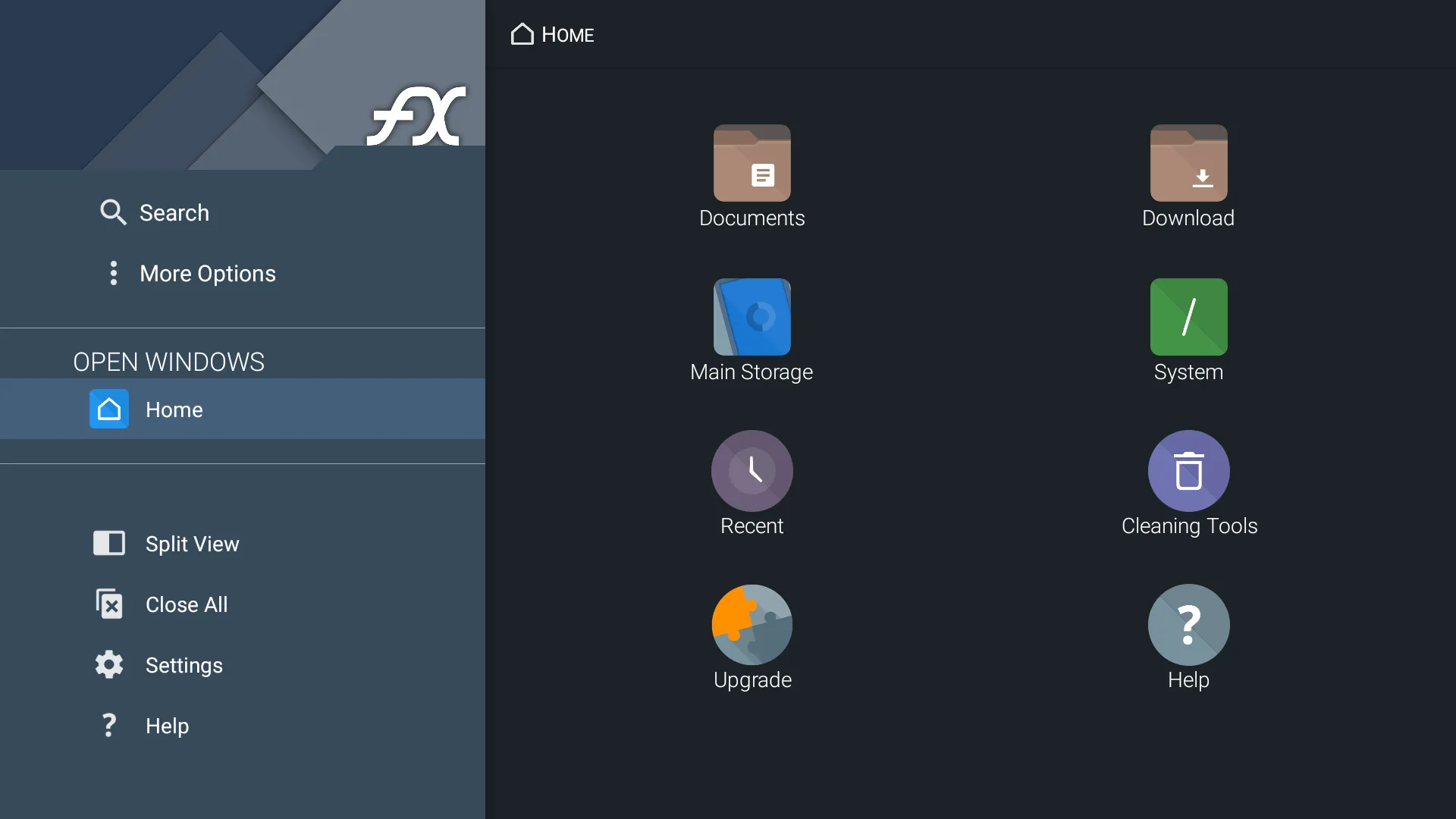The width and height of the screenshot is (1456, 819).
Task: Open Settings from the sidebar
Action: [x=243, y=664]
